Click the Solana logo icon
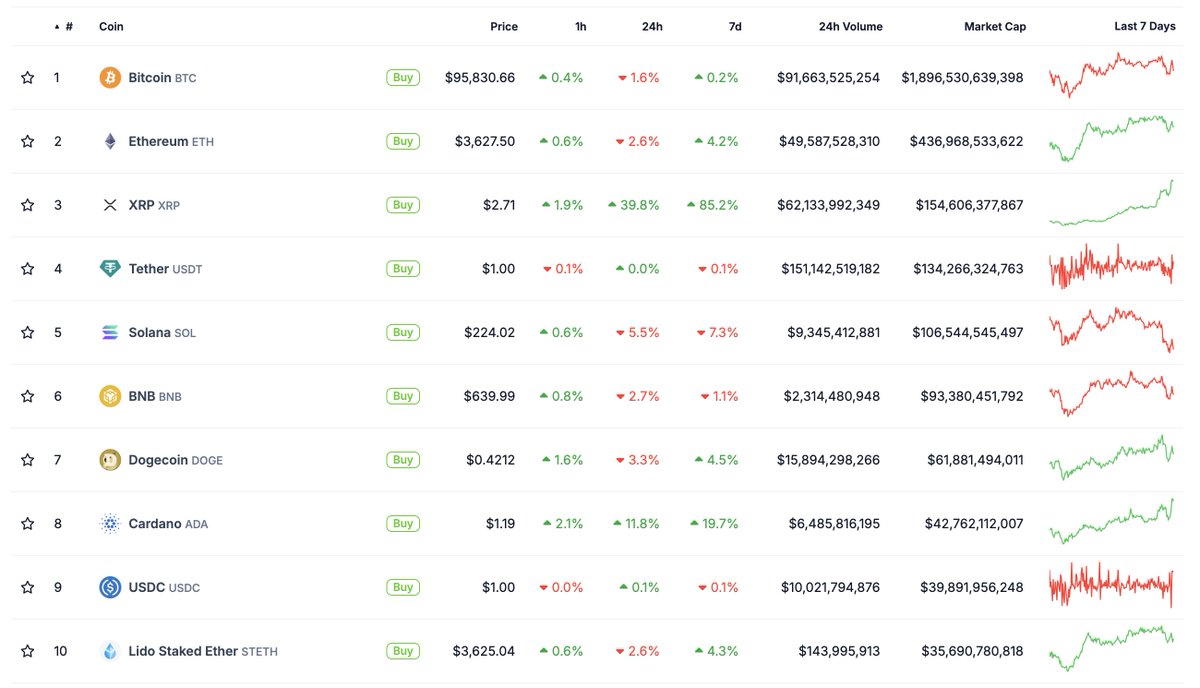This screenshot has height=688, width=1200. (x=110, y=332)
